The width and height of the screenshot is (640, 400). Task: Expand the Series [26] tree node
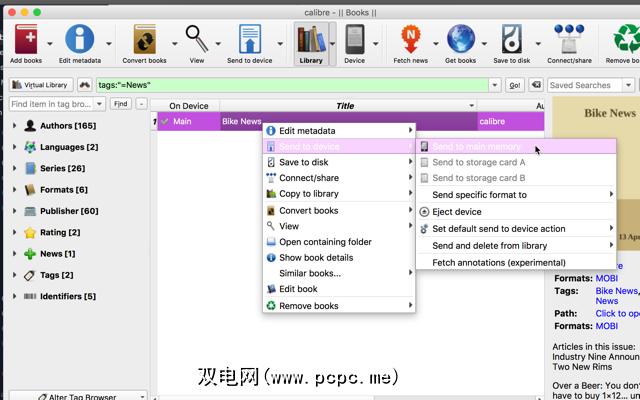(x=14, y=168)
